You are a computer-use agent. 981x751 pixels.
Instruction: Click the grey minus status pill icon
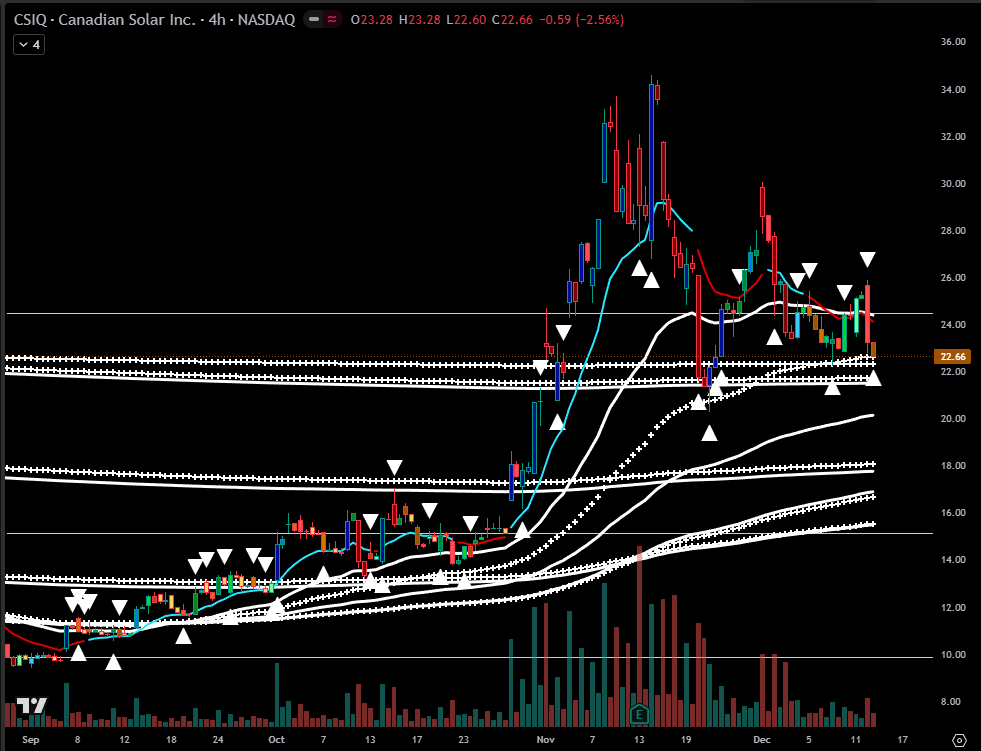(x=314, y=19)
